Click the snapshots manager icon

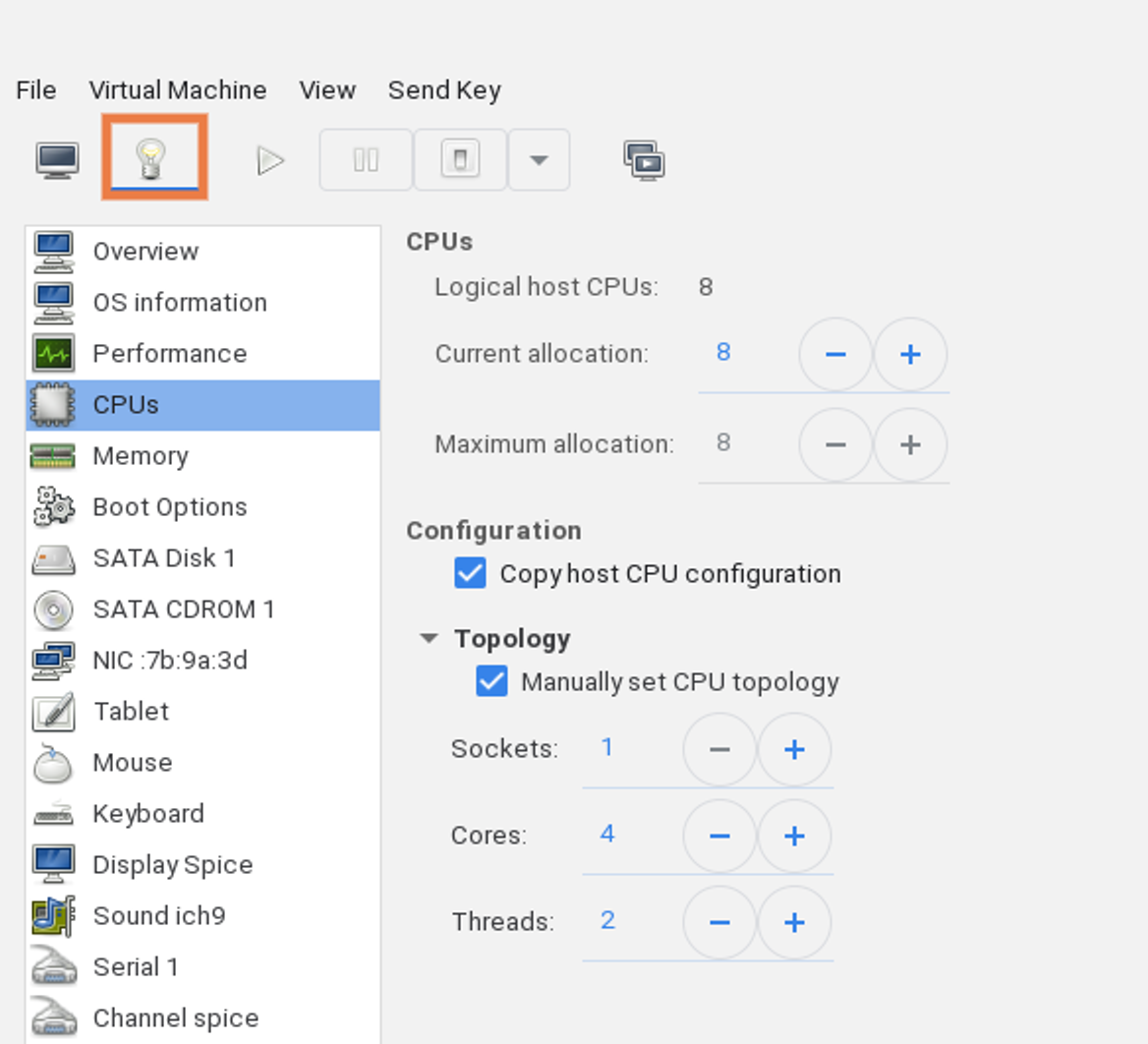click(x=645, y=160)
